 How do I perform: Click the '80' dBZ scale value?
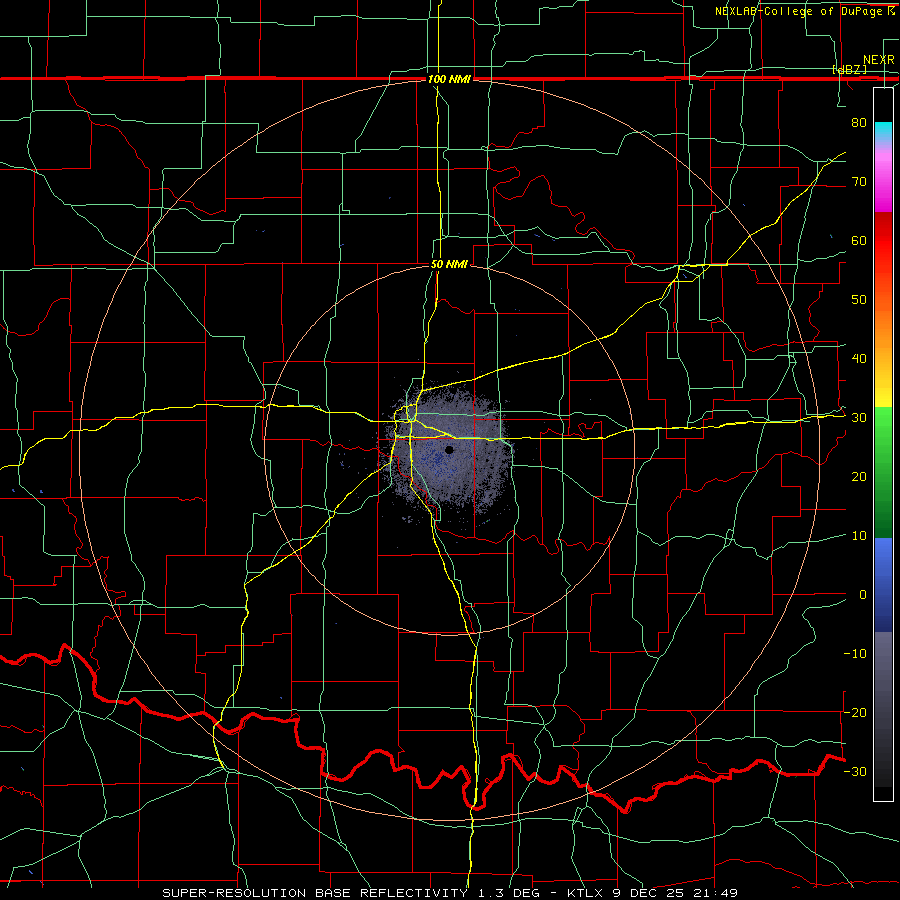[859, 122]
